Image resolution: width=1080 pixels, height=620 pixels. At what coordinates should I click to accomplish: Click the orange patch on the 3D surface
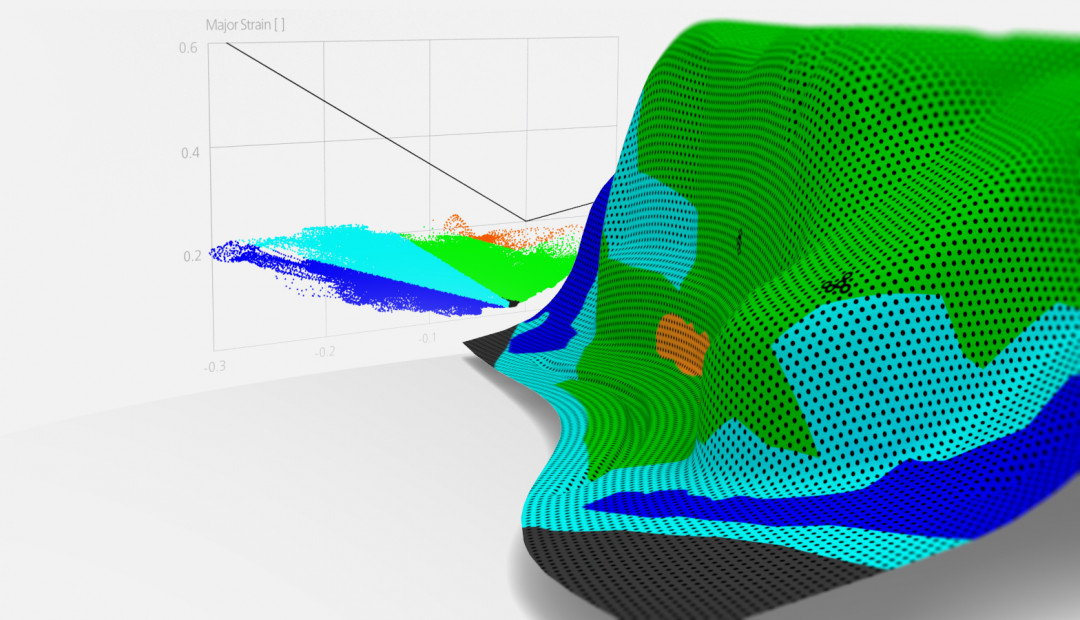point(684,345)
